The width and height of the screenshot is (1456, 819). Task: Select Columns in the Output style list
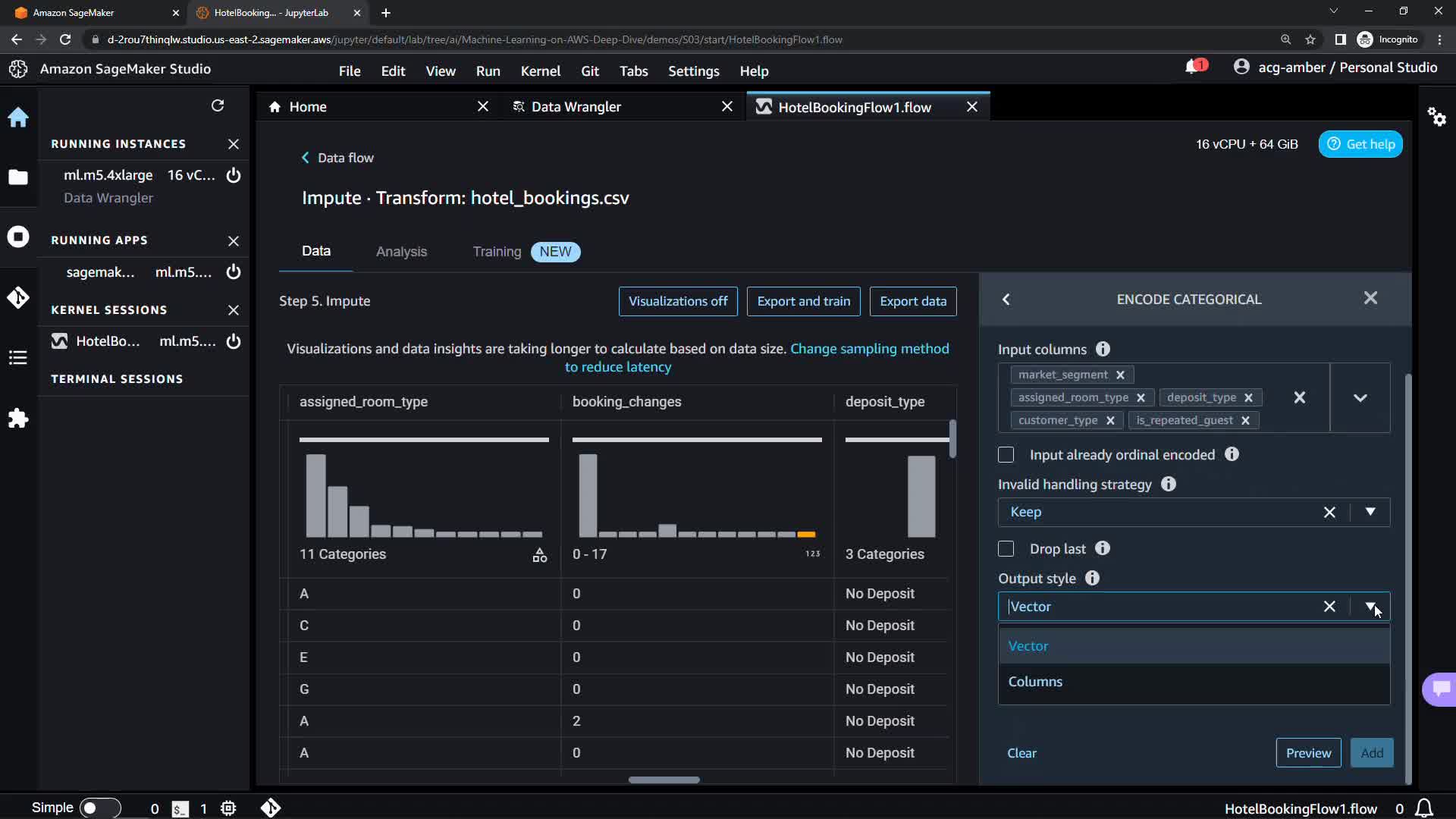click(1035, 682)
